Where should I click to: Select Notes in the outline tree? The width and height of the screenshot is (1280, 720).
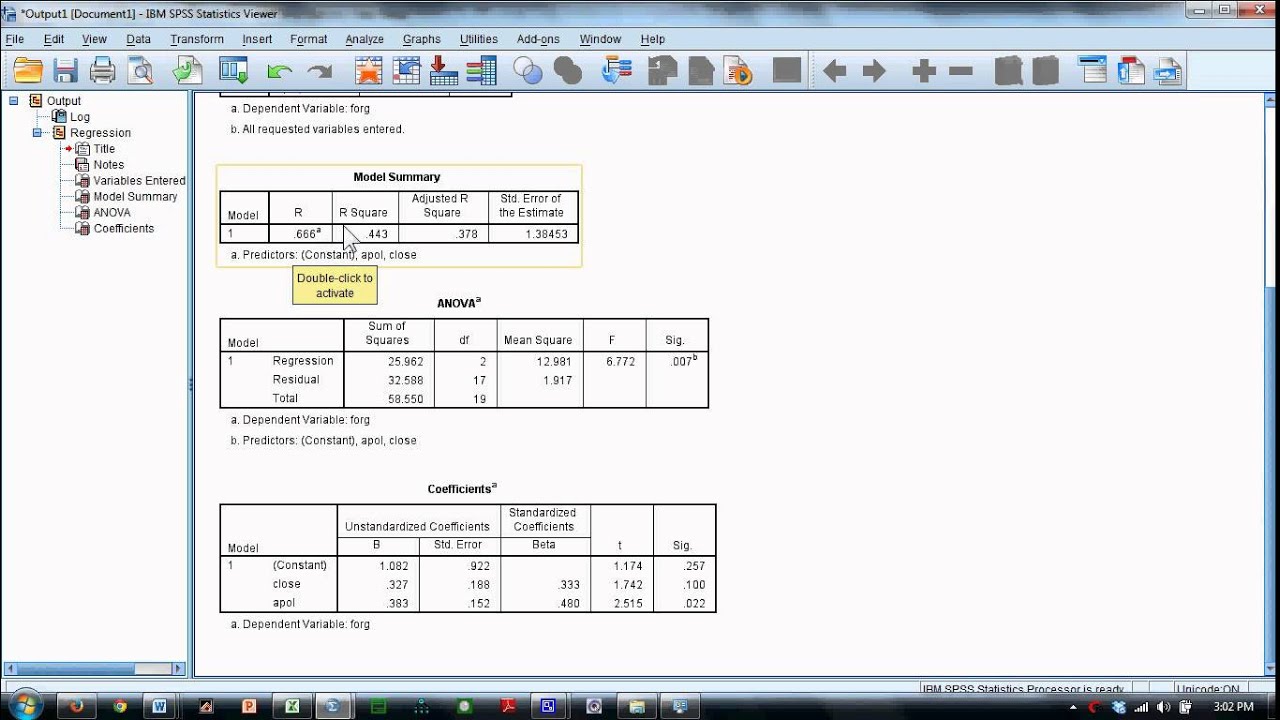[x=109, y=165]
